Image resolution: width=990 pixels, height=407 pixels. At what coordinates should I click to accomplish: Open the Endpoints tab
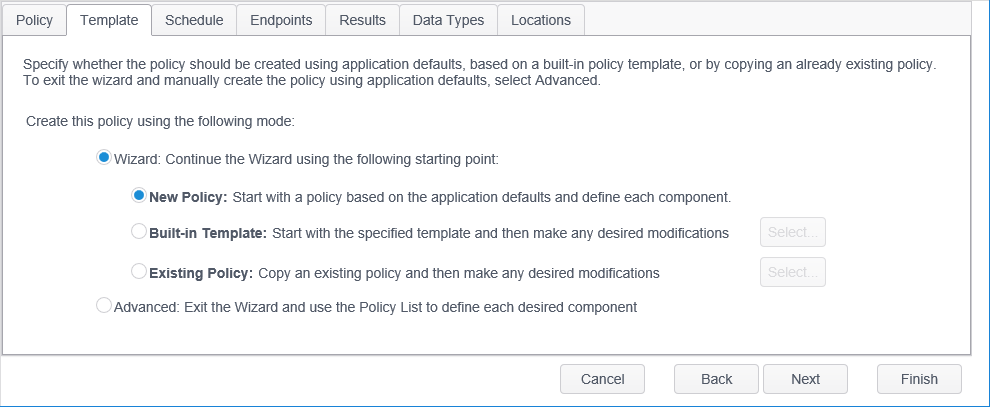coord(281,20)
